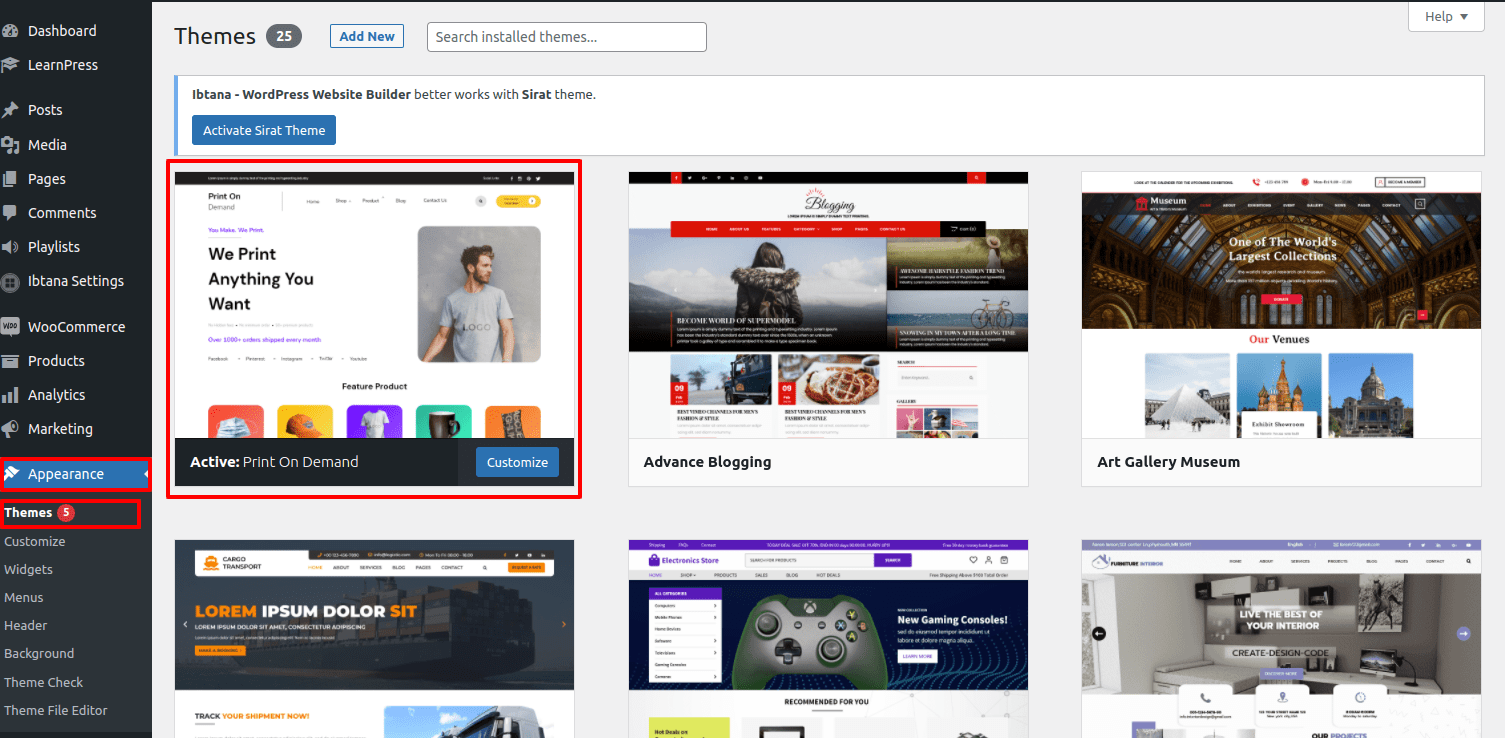Click the Themes page heading

pyautogui.click(x=215, y=36)
